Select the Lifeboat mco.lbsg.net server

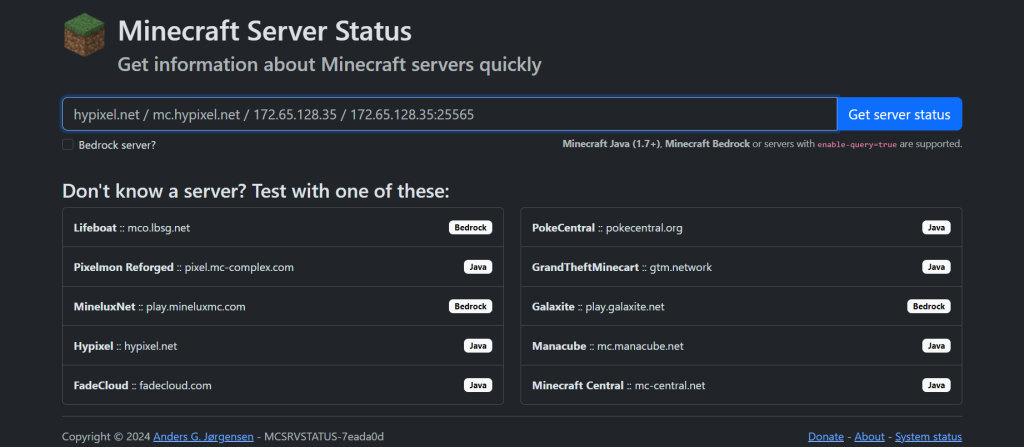(x=283, y=227)
